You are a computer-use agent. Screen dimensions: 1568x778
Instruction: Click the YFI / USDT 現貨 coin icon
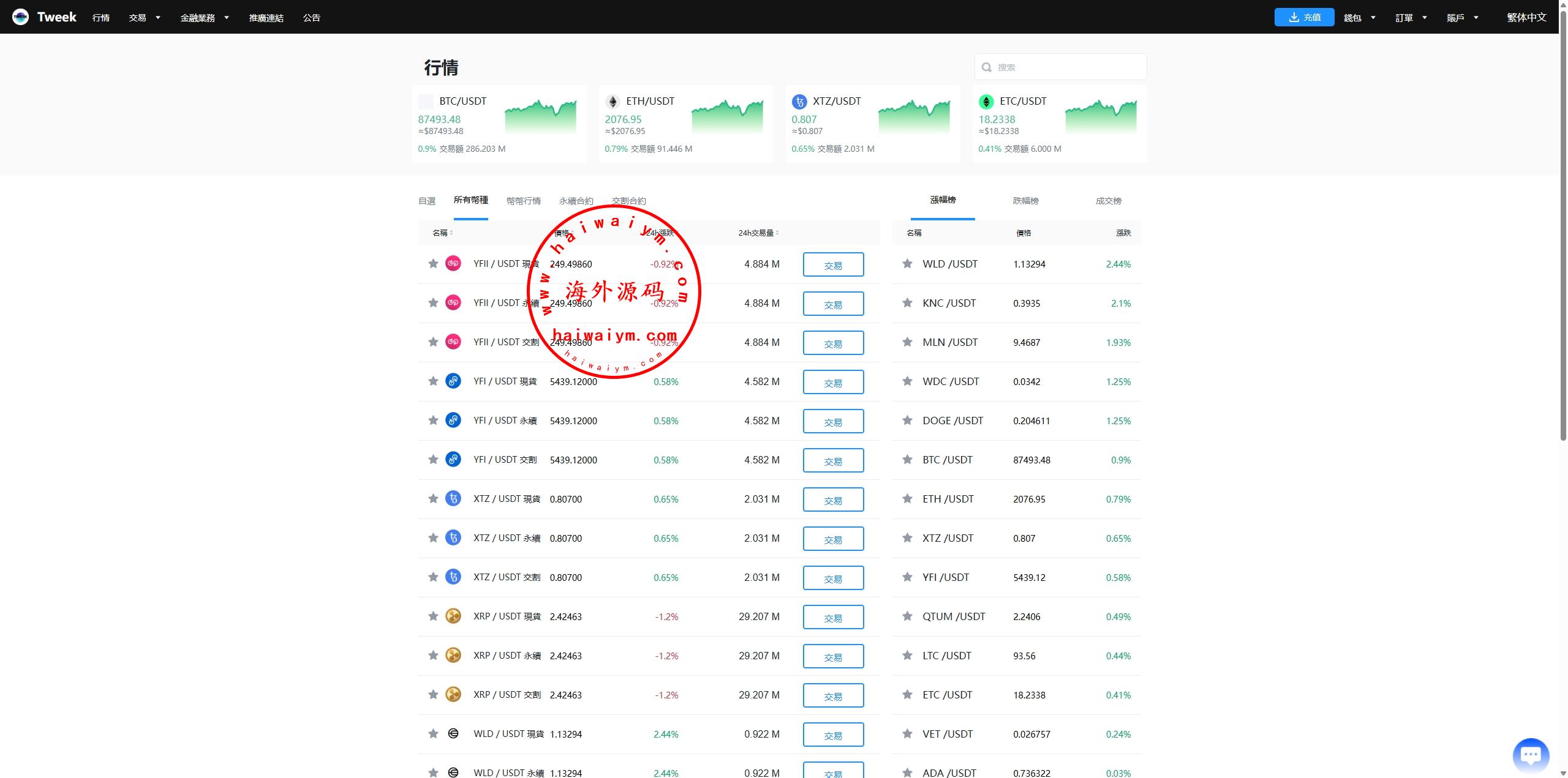(x=453, y=381)
